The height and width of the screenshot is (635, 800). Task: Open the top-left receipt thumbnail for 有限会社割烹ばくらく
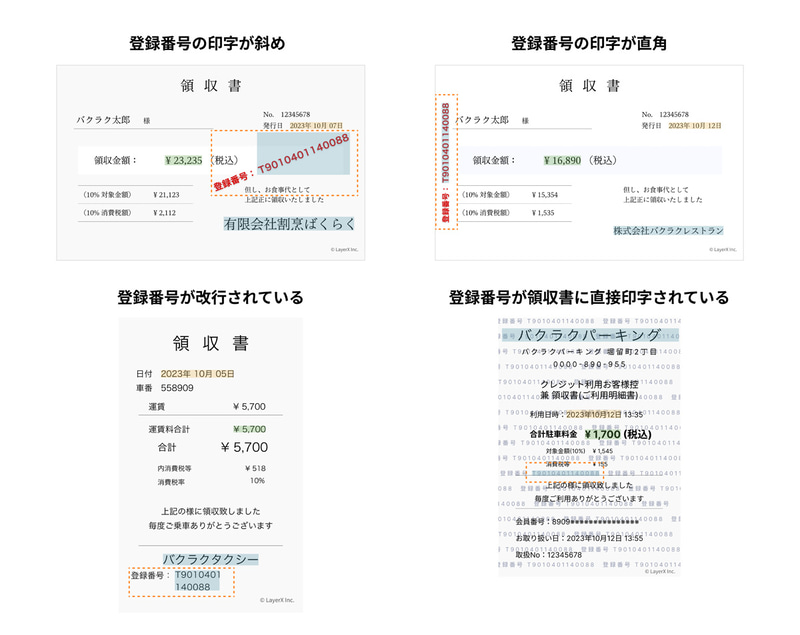[211, 163]
